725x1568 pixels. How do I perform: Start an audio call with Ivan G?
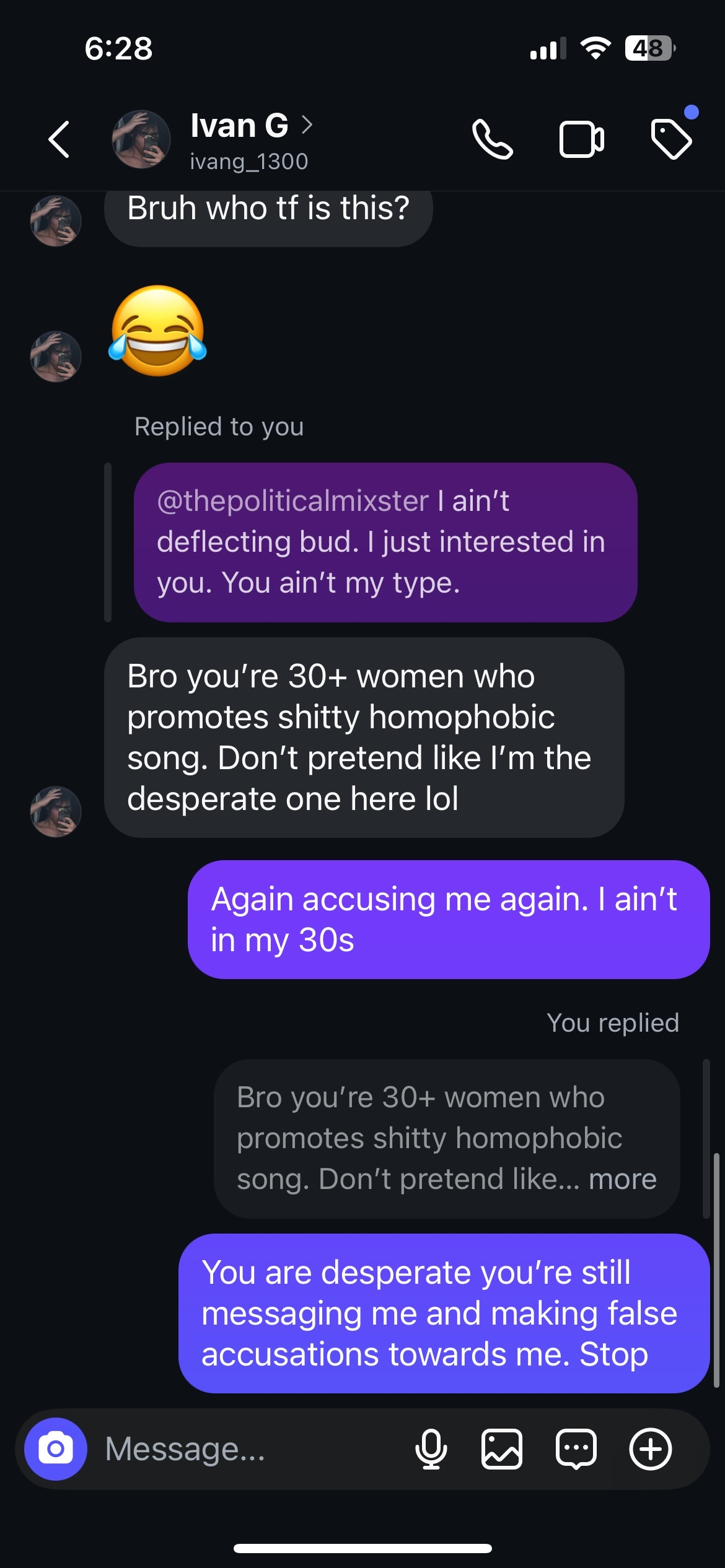point(492,139)
